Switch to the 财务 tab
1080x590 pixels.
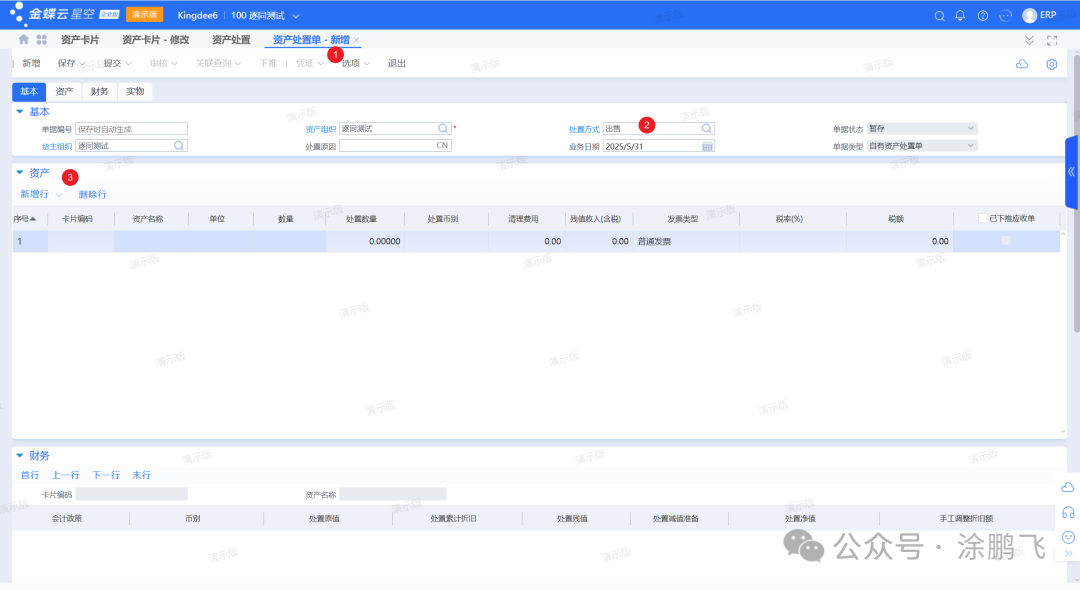[99, 91]
